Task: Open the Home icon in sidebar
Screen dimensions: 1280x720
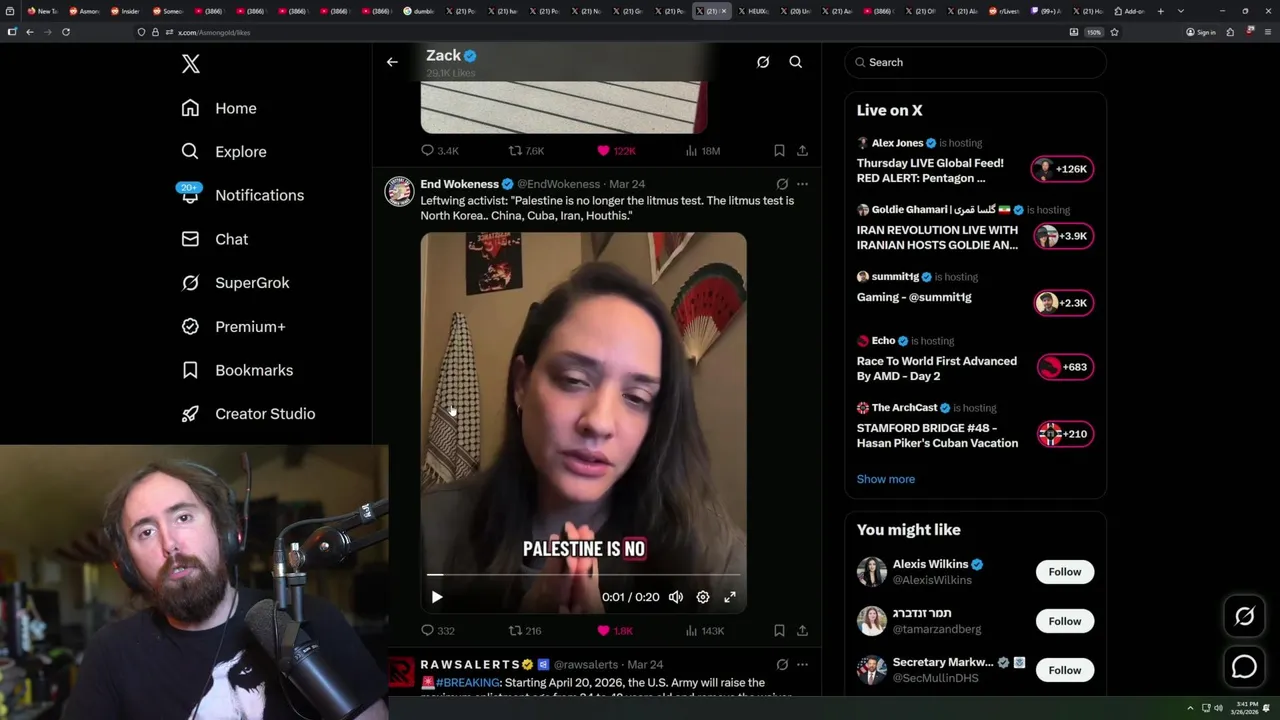Action: (x=190, y=108)
